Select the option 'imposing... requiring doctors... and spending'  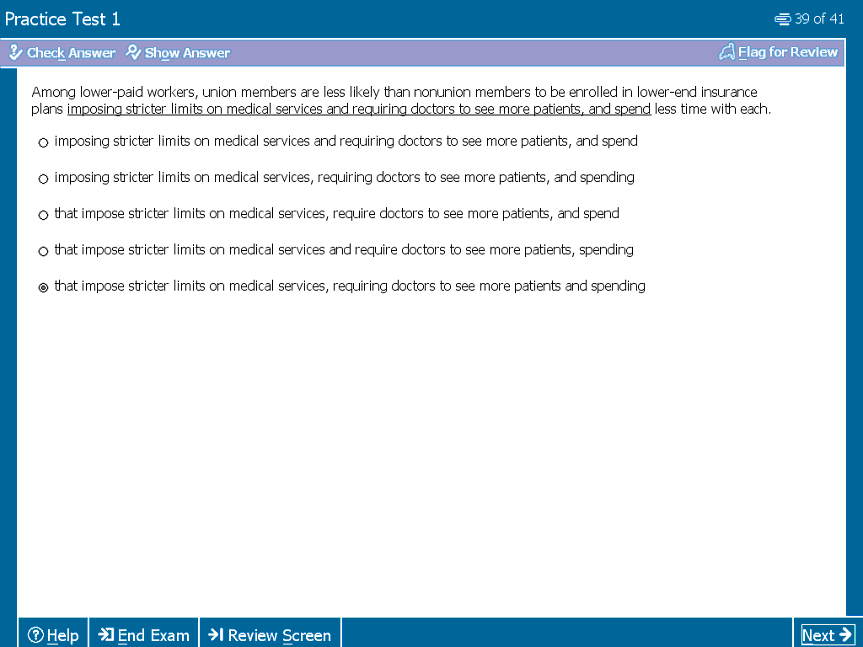pyautogui.click(x=43, y=179)
